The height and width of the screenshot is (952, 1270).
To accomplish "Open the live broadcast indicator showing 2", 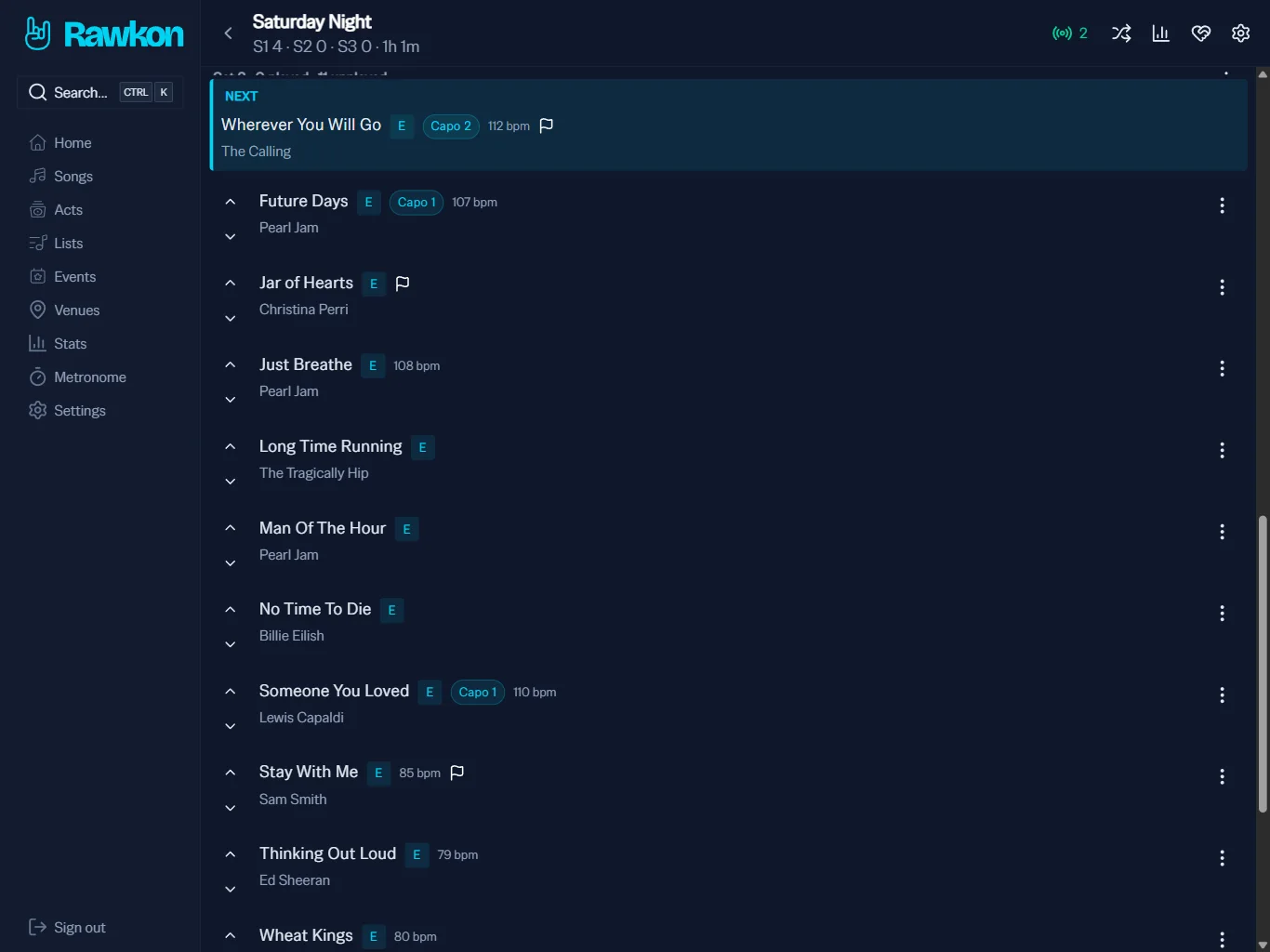I will 1070,33.
